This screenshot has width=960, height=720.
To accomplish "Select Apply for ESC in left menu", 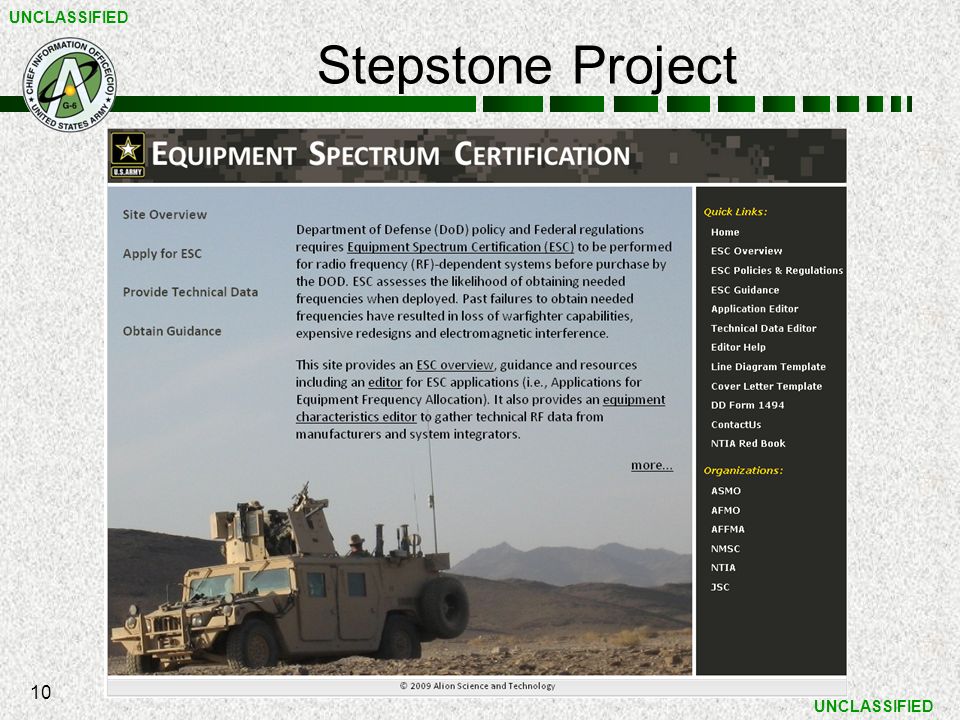I will (x=162, y=253).
